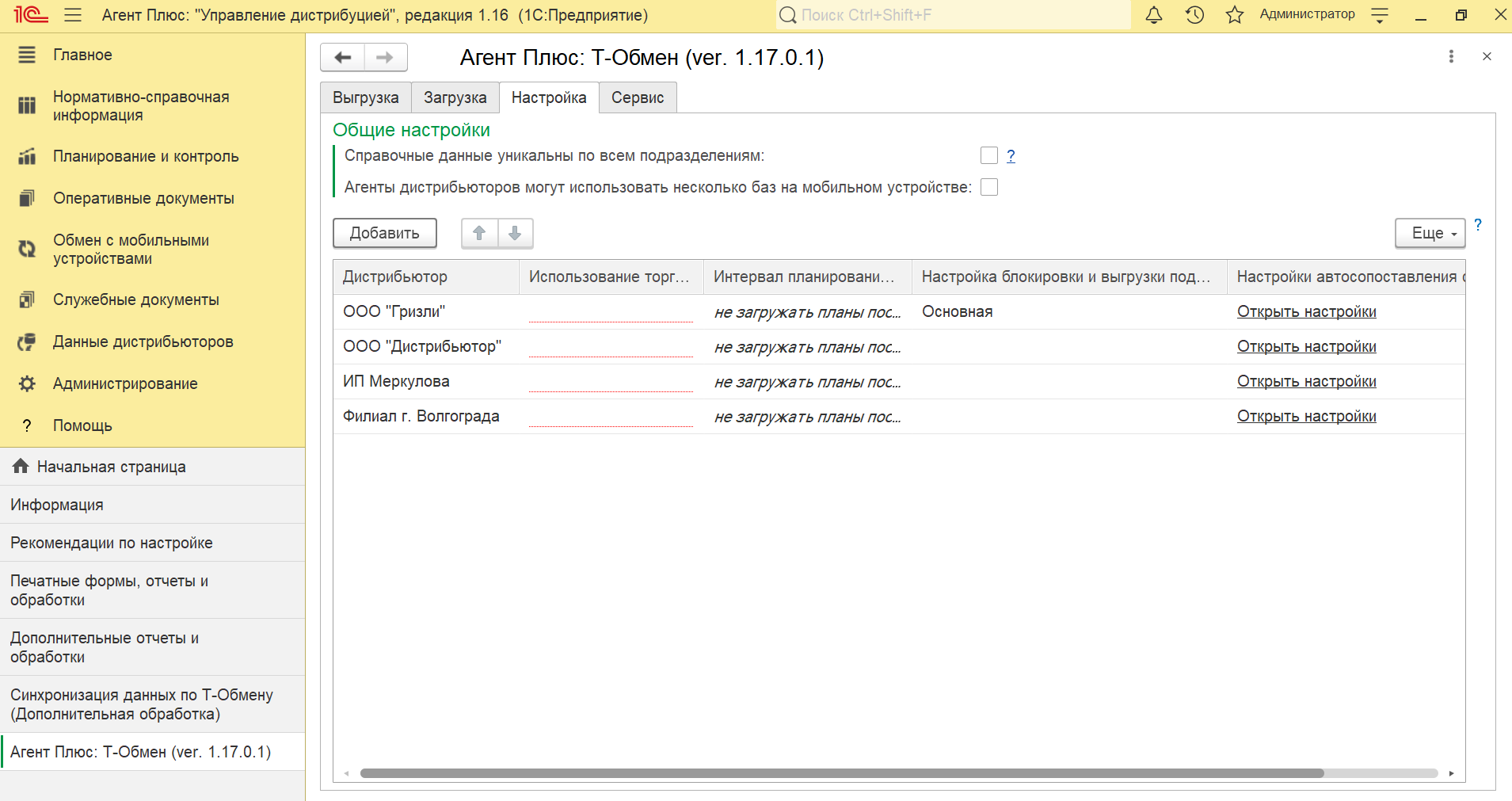Open Рекомендации по настройке panel item
The image size is (1512, 801).
(152, 543)
